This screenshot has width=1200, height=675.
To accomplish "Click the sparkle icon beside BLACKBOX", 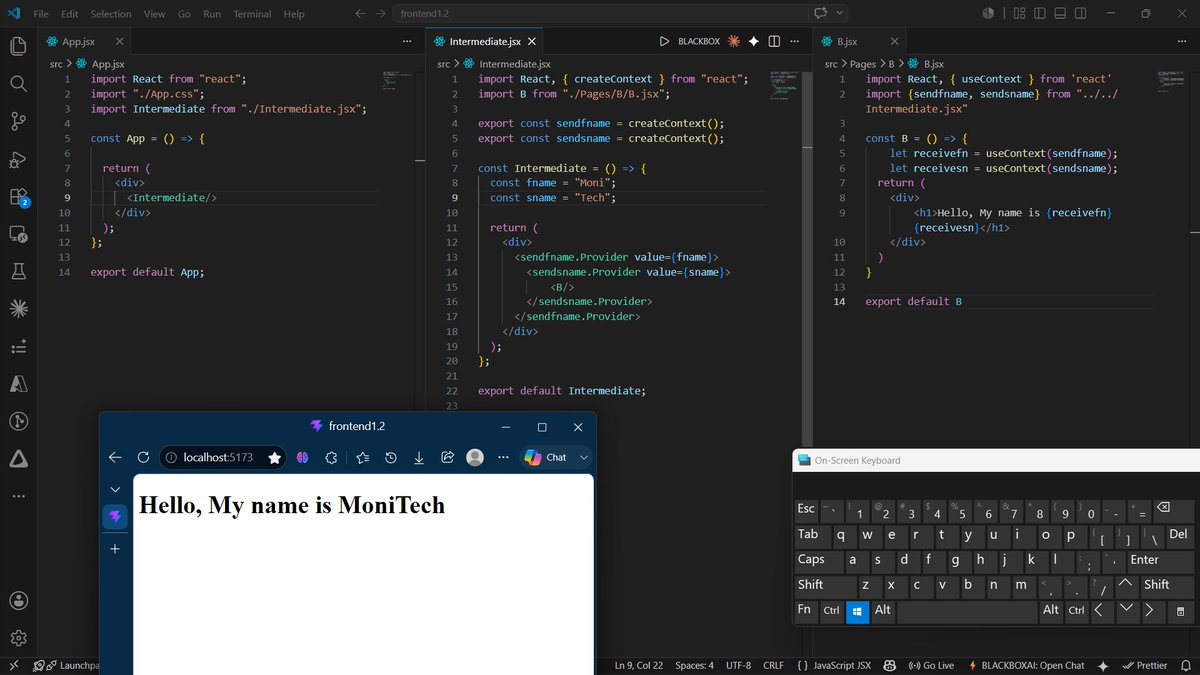I will click(x=753, y=42).
